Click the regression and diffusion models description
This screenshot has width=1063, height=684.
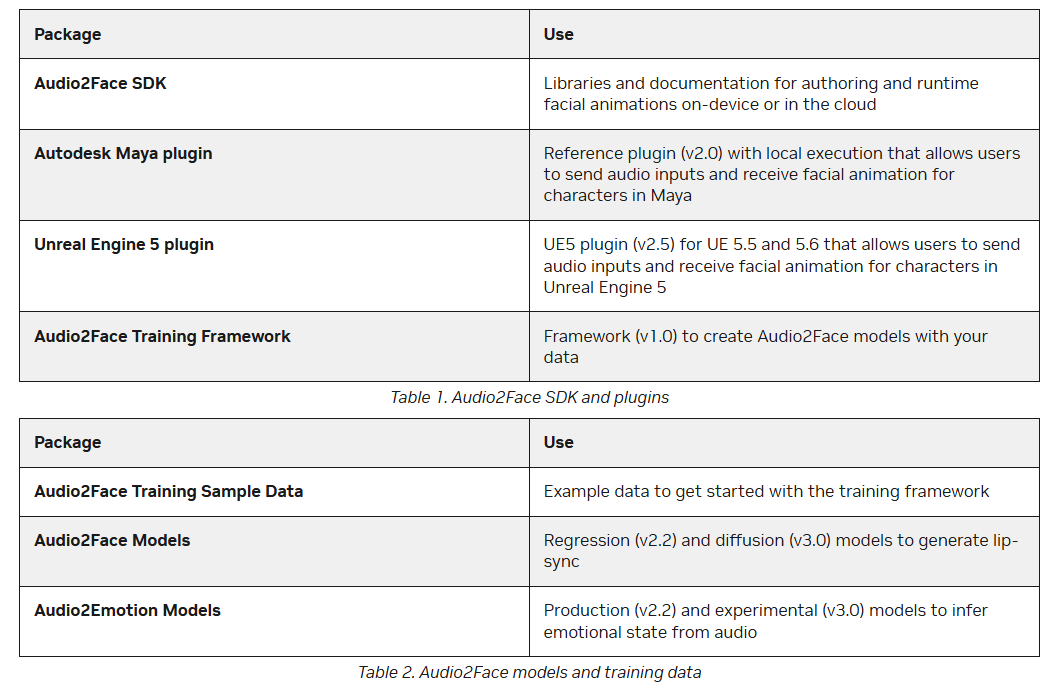pyautogui.click(x=780, y=551)
